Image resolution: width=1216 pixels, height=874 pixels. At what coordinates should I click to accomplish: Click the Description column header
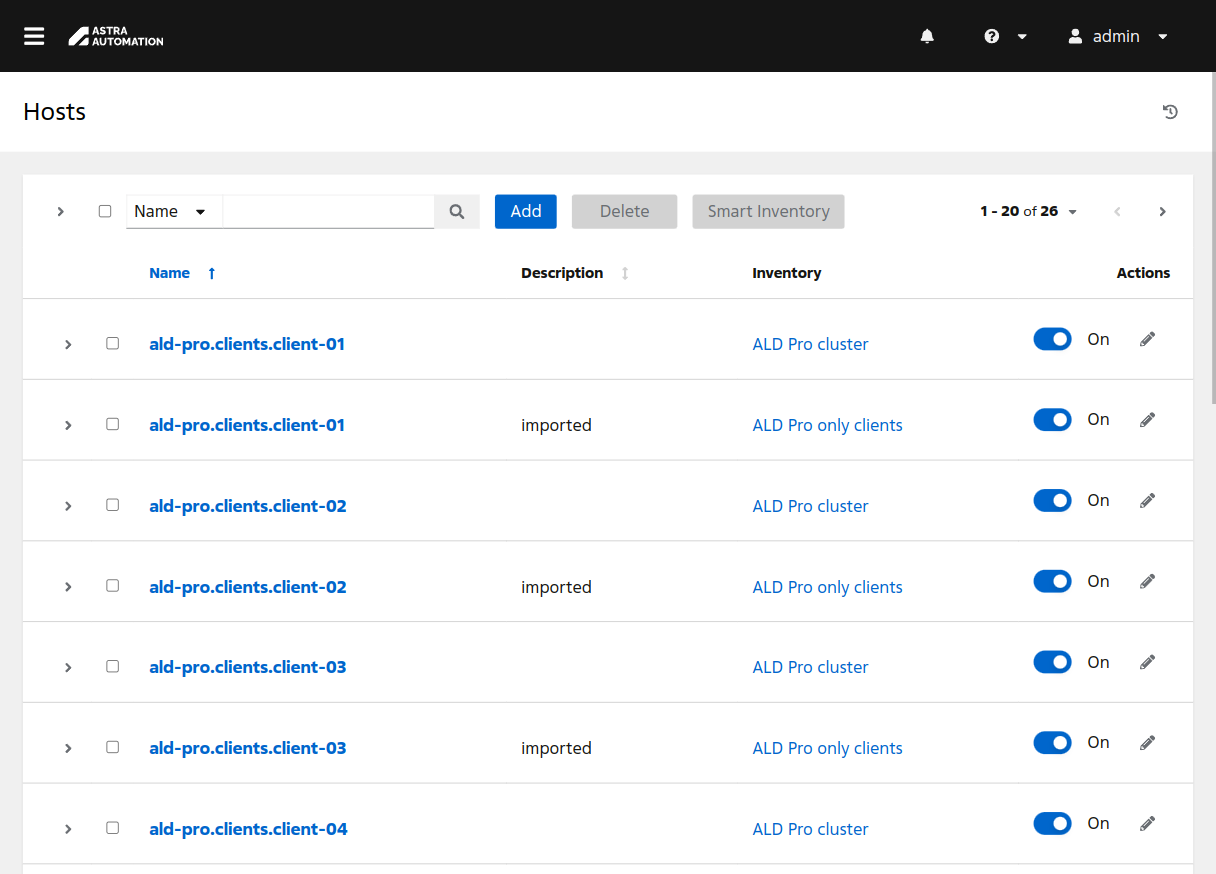tap(562, 273)
